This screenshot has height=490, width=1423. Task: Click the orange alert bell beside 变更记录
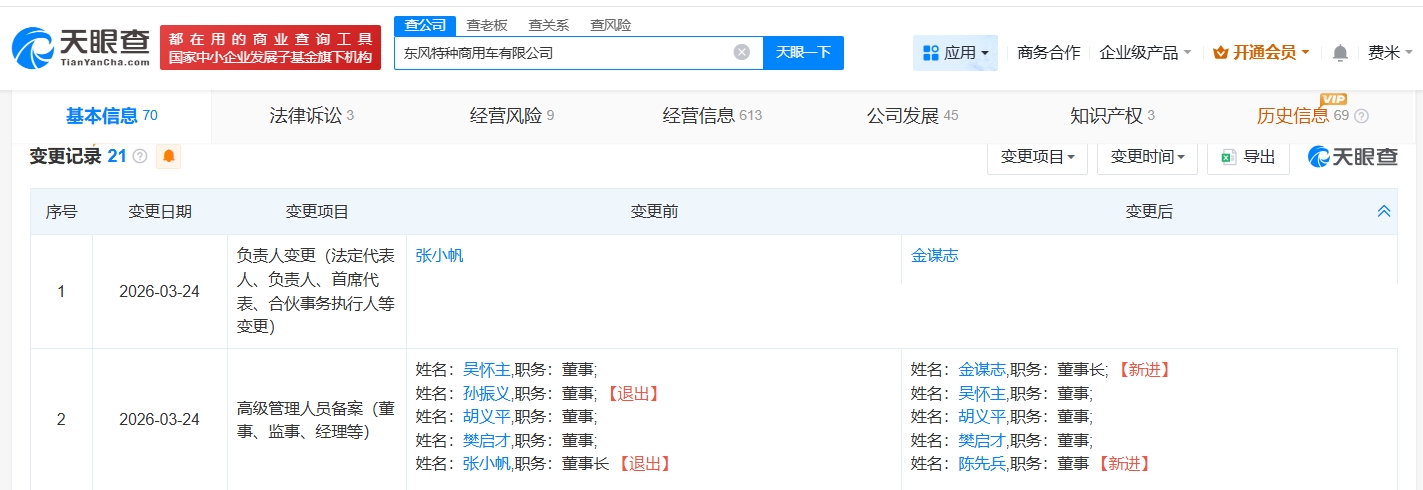pos(168,156)
